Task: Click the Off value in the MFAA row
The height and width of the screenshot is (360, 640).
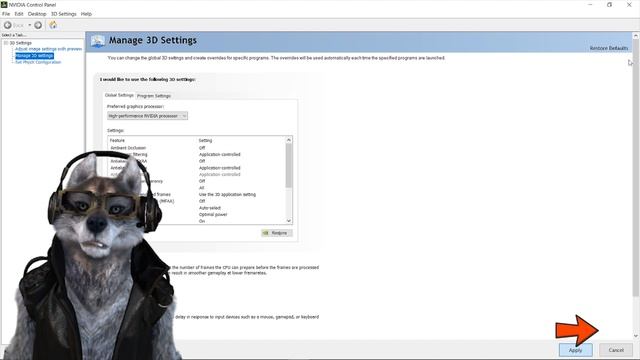Action: click(x=202, y=201)
